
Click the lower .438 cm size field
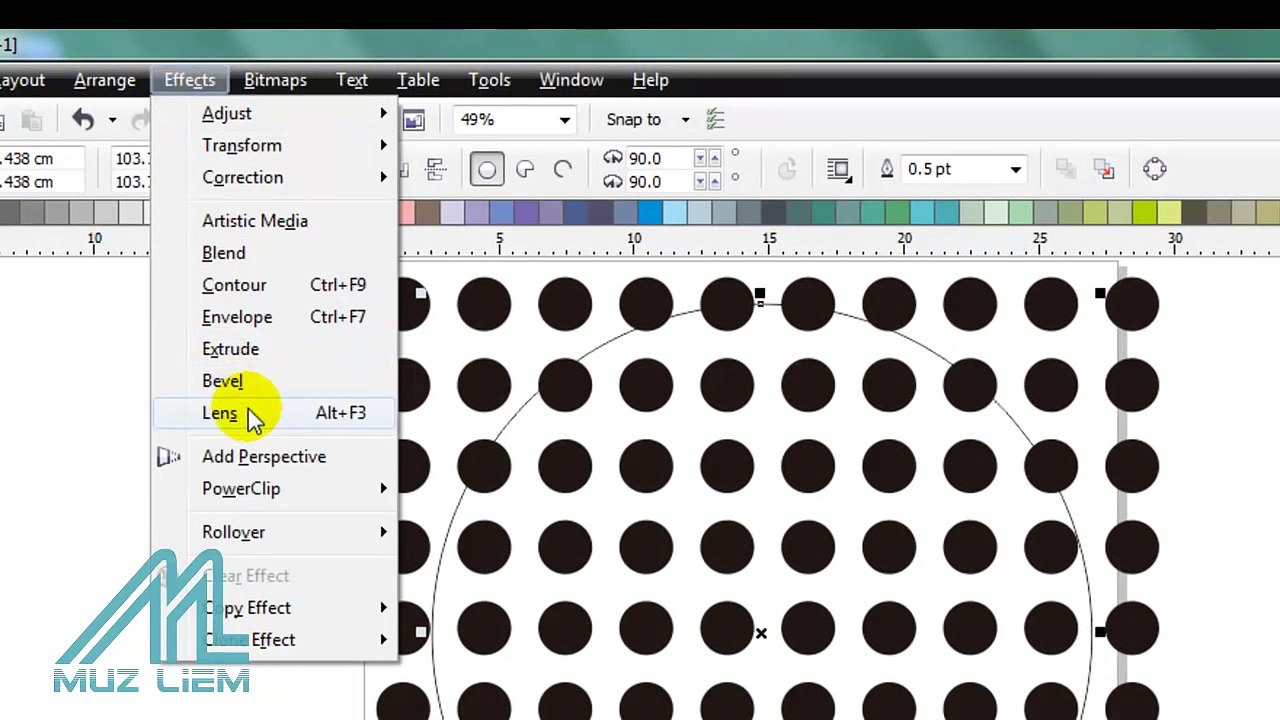42,182
